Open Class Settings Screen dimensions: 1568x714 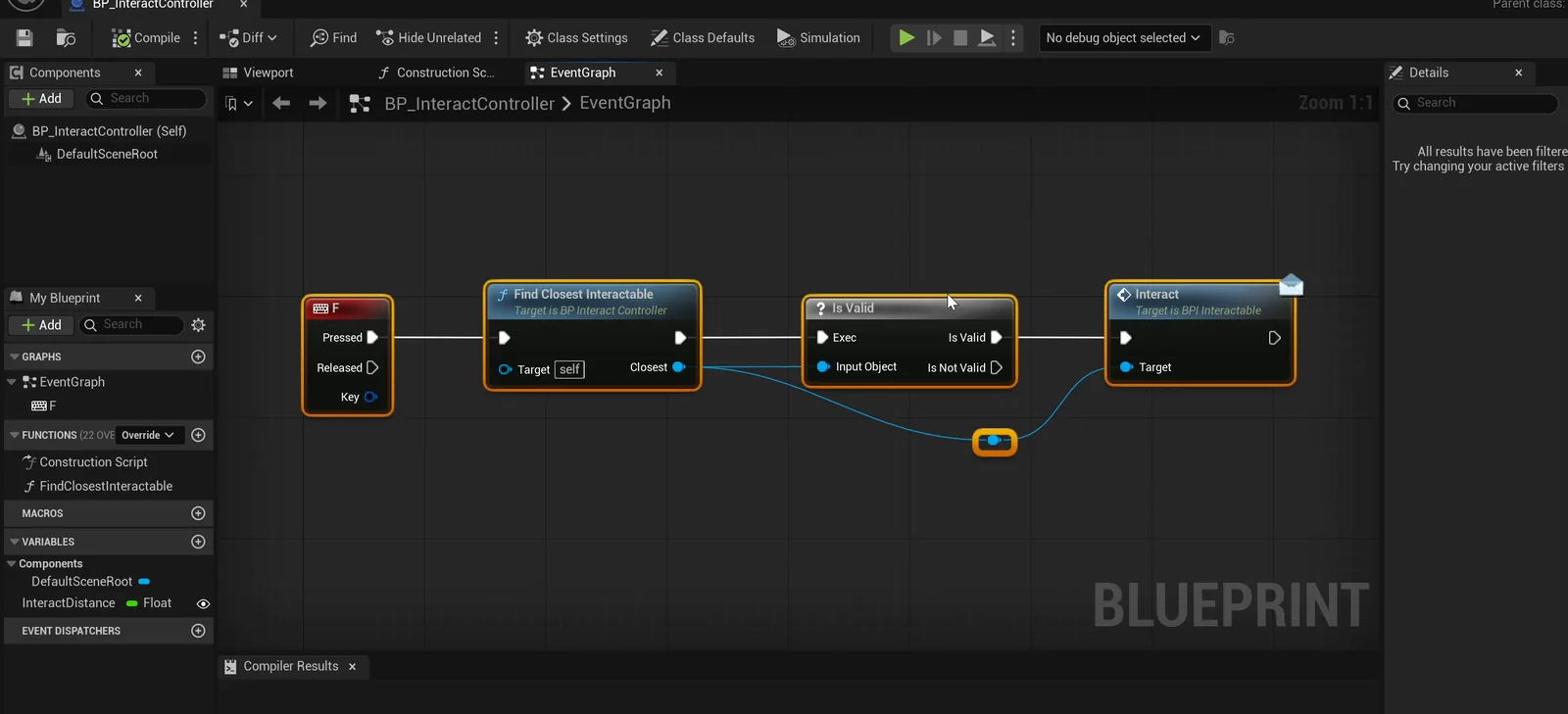576,38
